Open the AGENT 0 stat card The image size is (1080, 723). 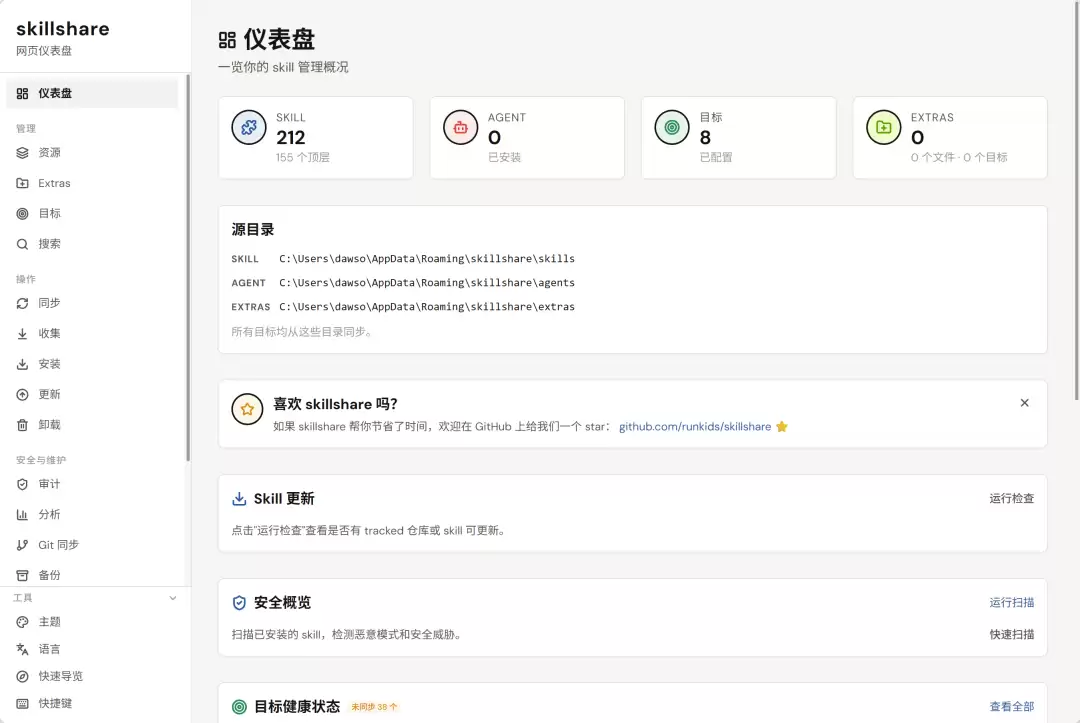pyautogui.click(x=527, y=138)
